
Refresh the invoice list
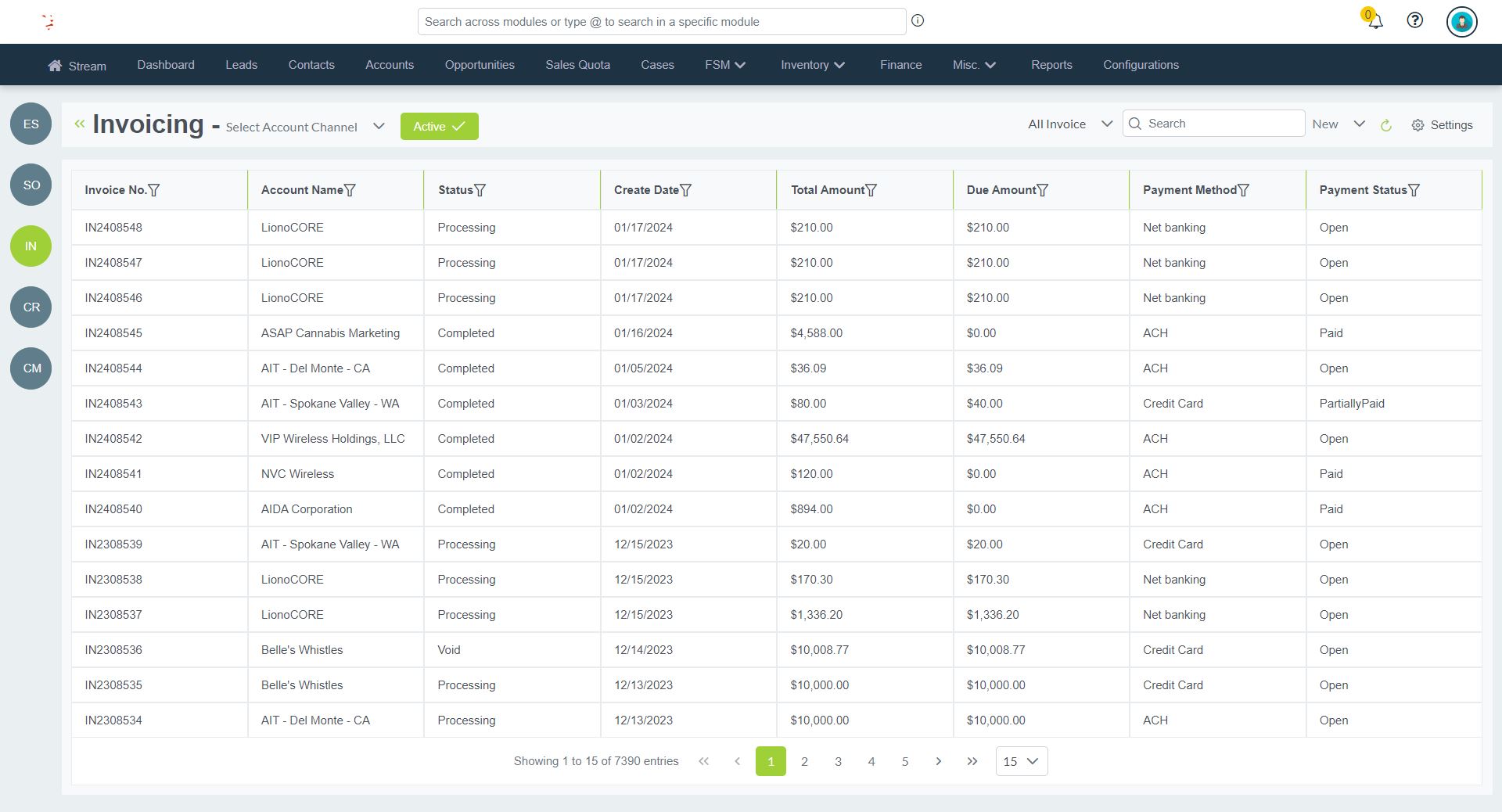(x=1386, y=125)
